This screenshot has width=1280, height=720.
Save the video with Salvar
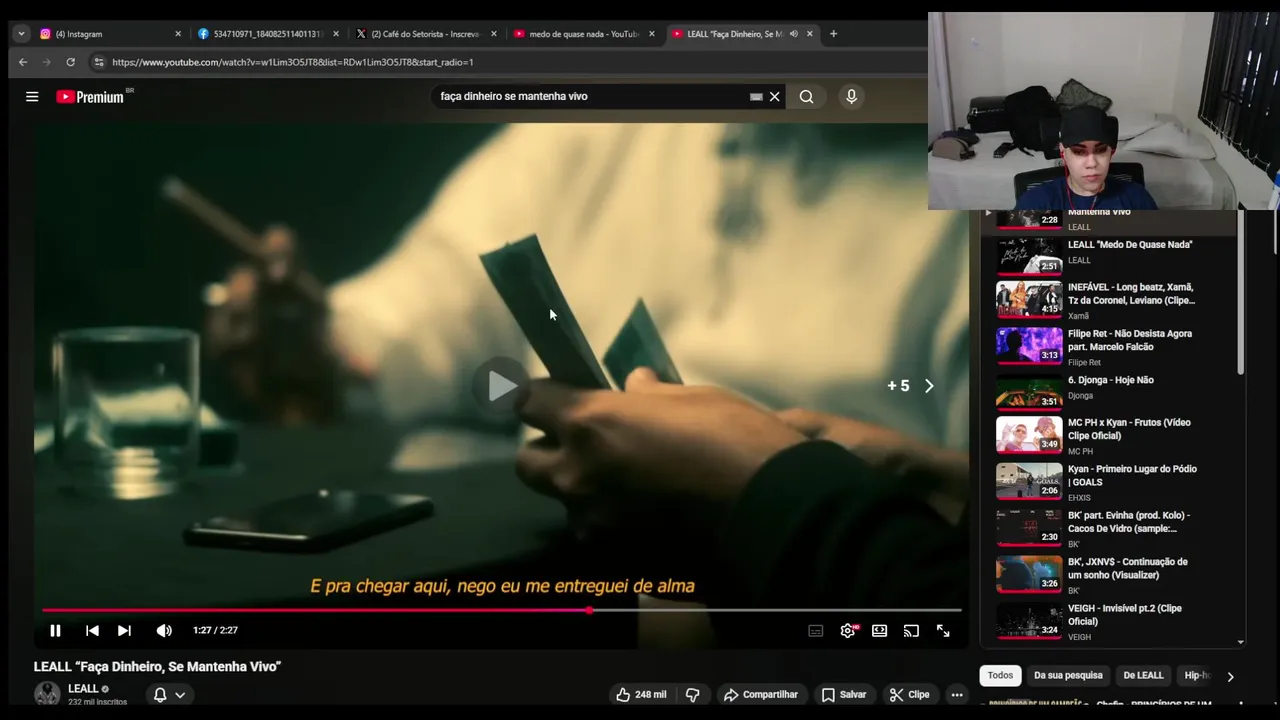844,695
